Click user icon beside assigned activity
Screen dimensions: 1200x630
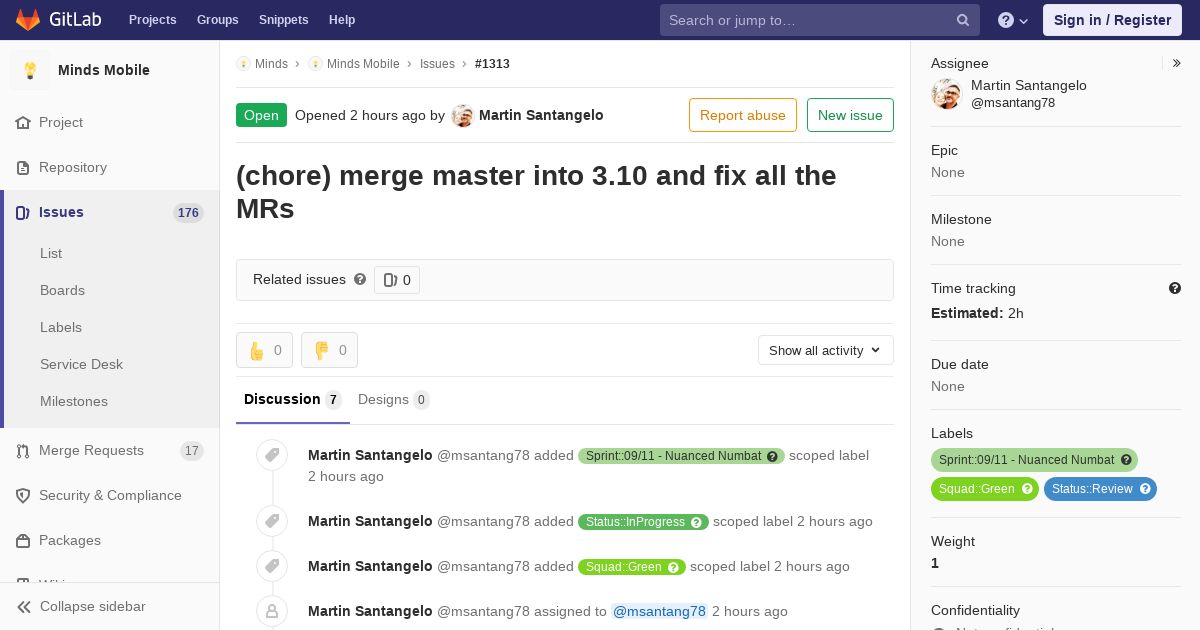pyautogui.click(x=272, y=611)
